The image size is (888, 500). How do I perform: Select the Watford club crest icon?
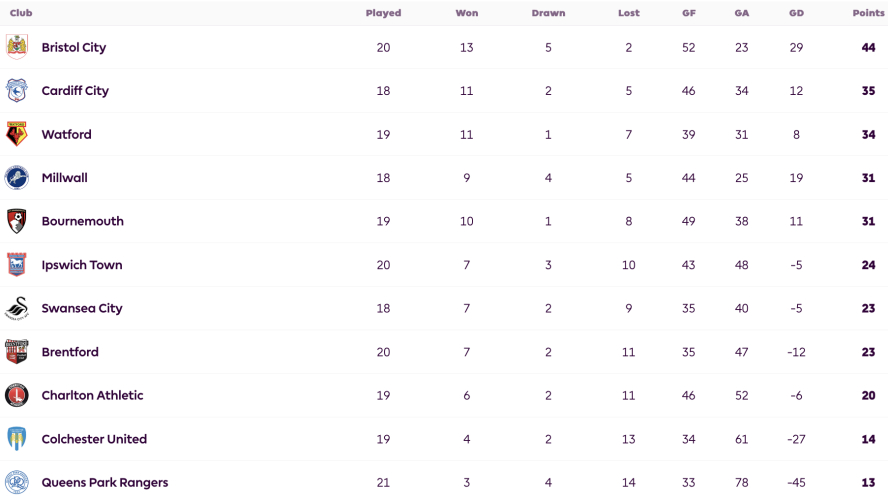tap(17, 134)
